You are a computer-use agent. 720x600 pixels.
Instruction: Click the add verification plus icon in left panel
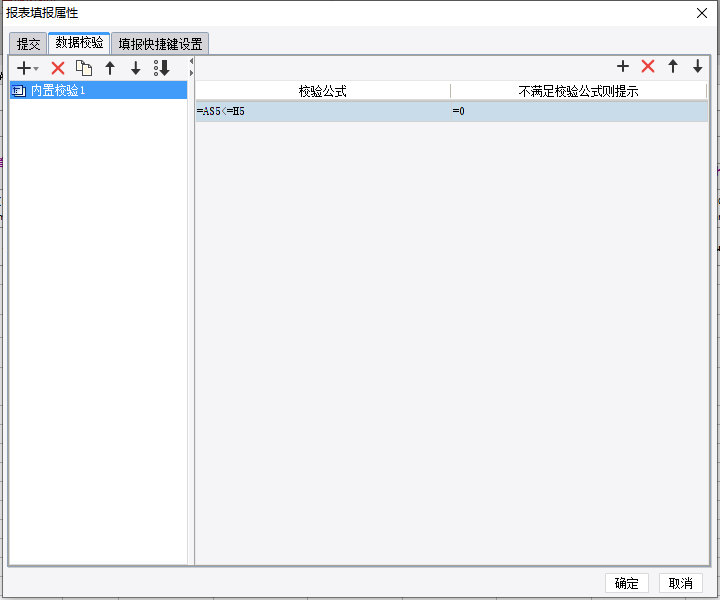pos(23,68)
